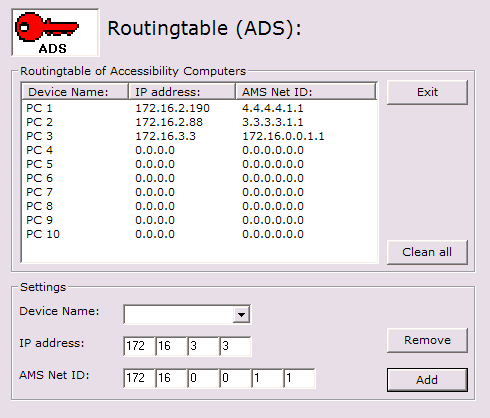
Task: Click the Device Name combo box field
Action: click(x=187, y=314)
